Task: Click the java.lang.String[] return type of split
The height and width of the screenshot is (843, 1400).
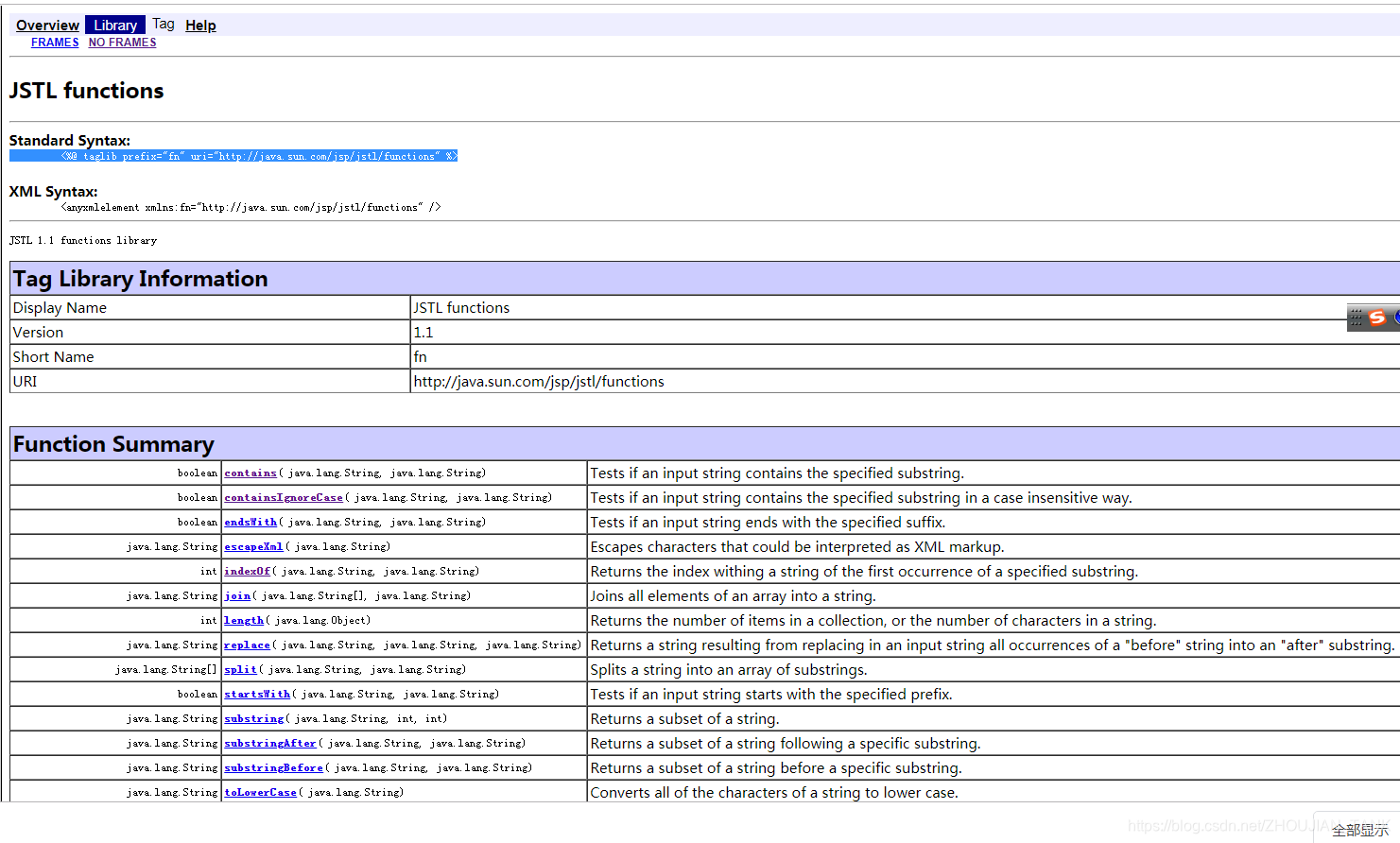Action: 166,669
